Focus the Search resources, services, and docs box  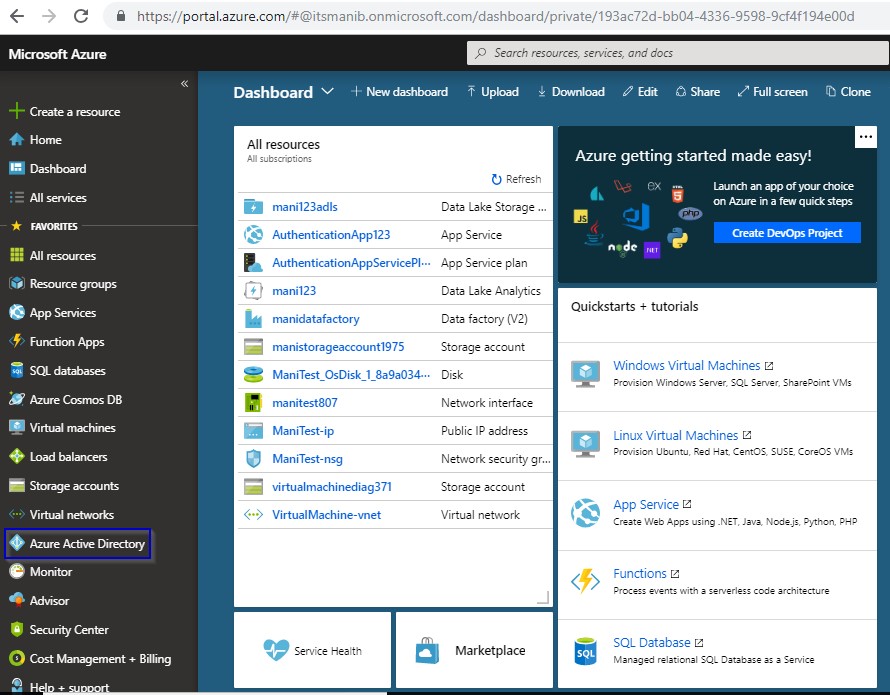pos(678,53)
